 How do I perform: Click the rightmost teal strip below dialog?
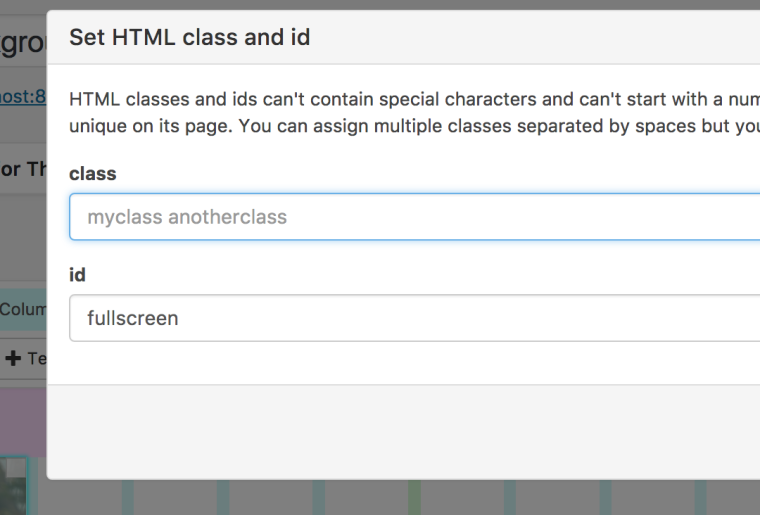(701, 496)
